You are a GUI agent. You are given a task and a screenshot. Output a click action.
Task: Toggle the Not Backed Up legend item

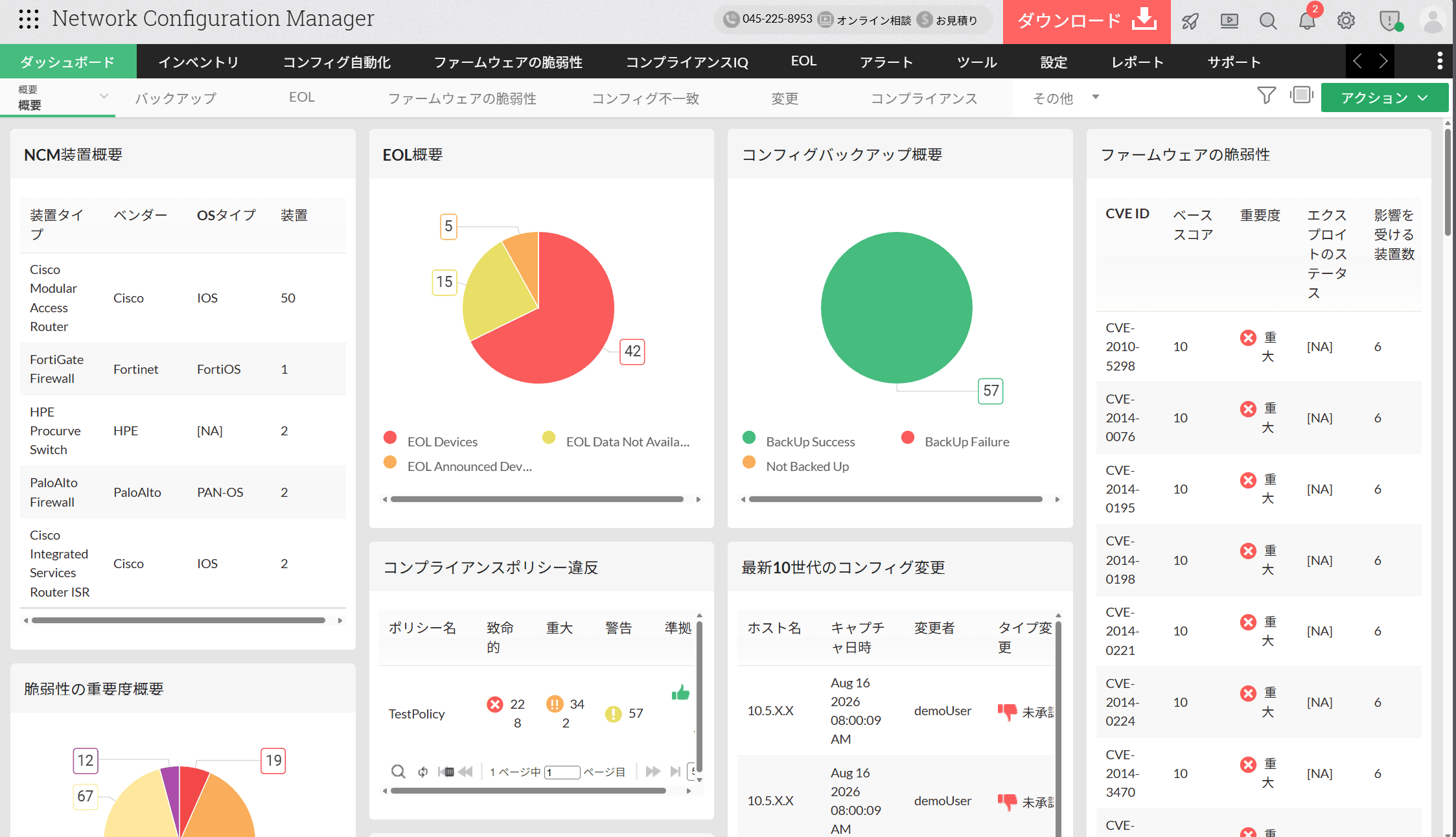(x=795, y=465)
